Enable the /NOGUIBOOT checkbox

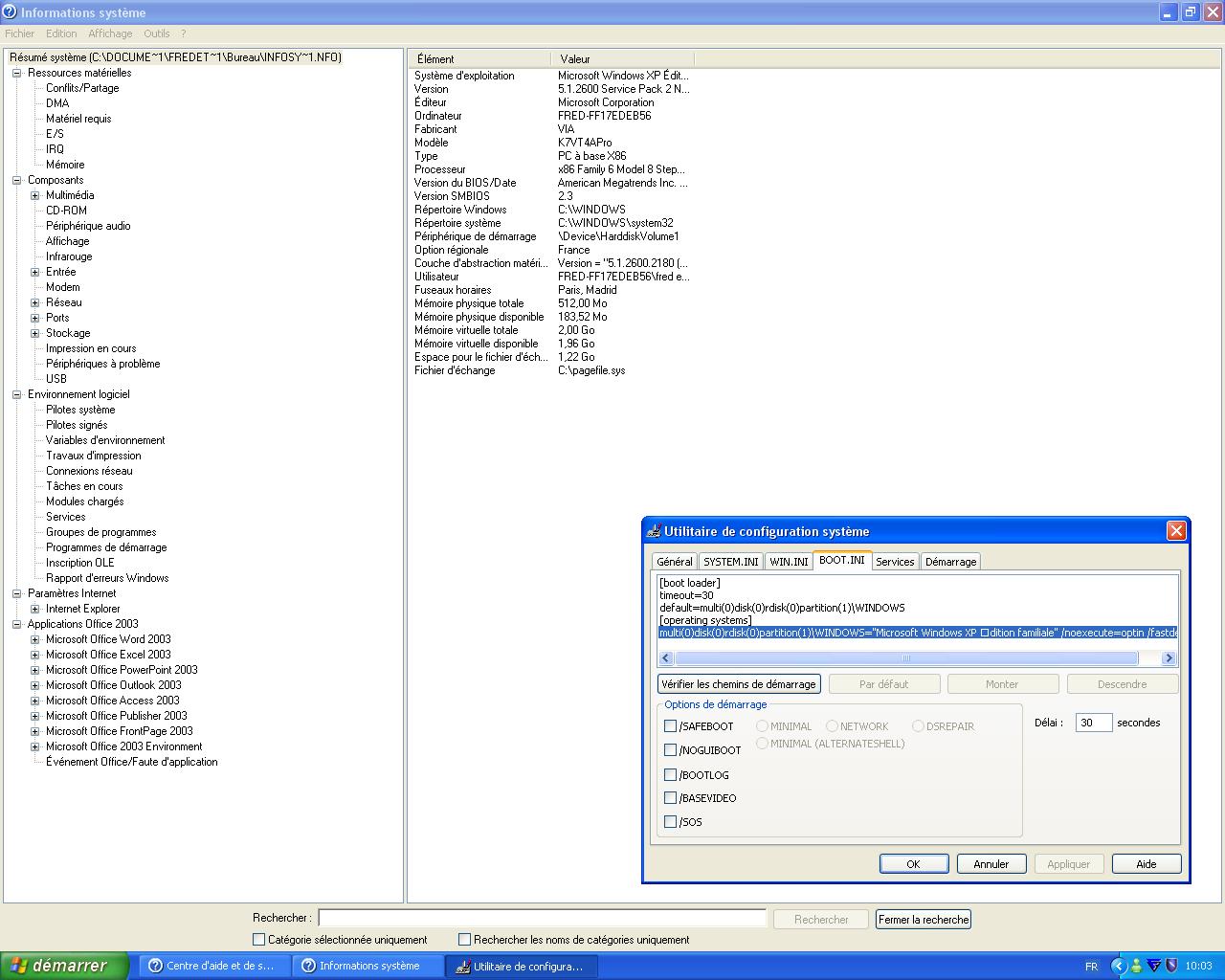(671, 750)
